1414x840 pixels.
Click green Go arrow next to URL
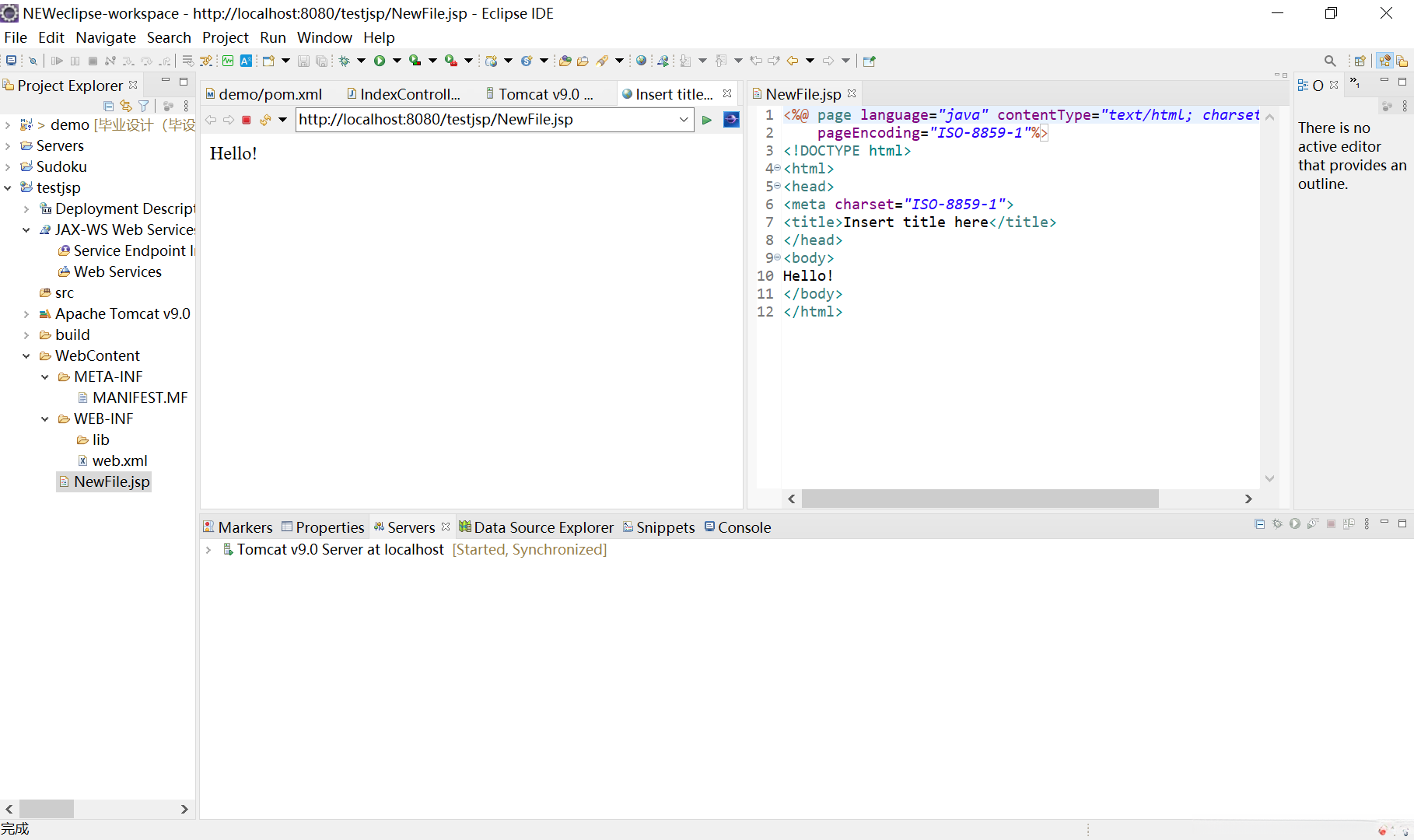click(707, 120)
